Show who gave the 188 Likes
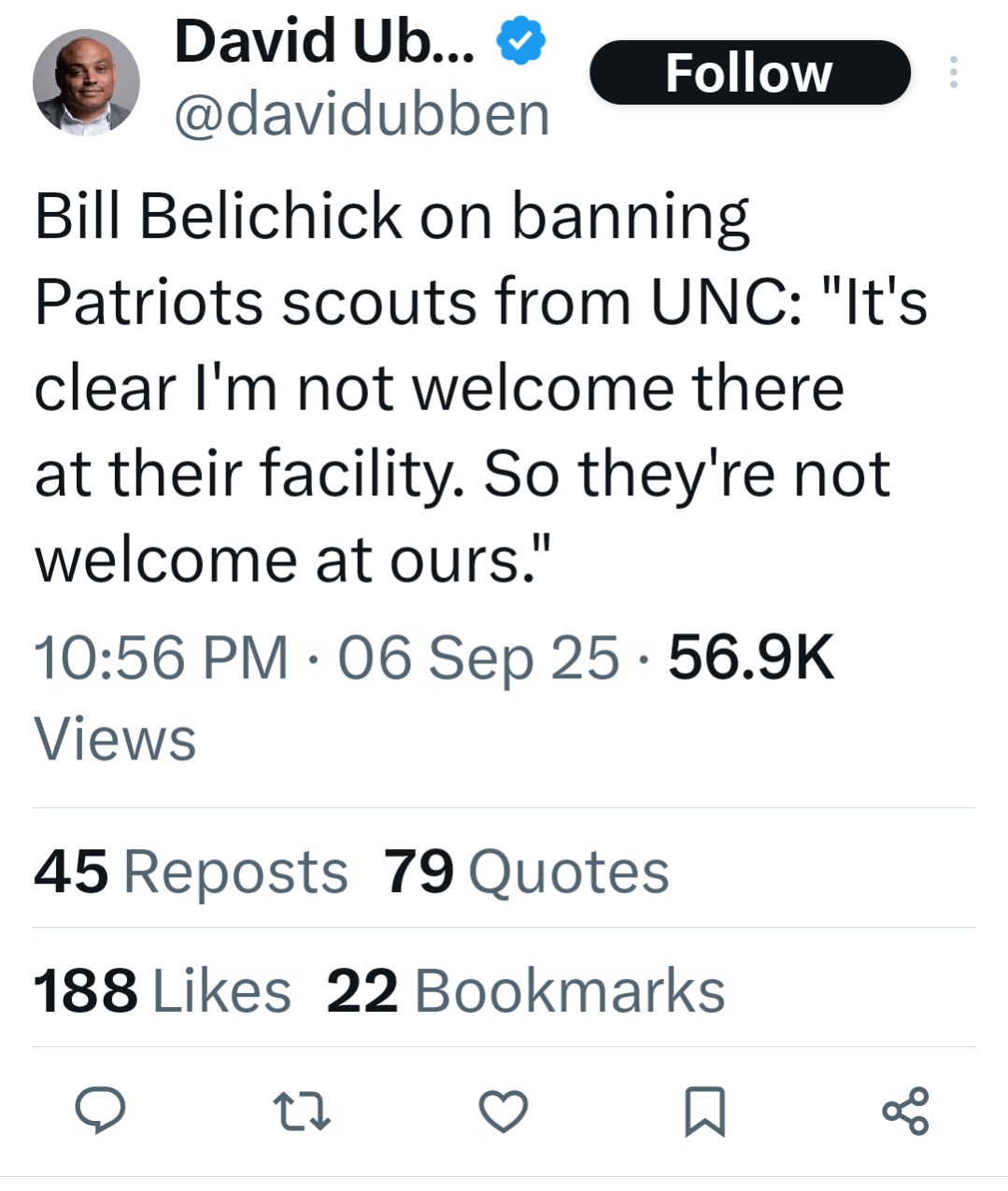The image size is (1008, 1191). 163,990
